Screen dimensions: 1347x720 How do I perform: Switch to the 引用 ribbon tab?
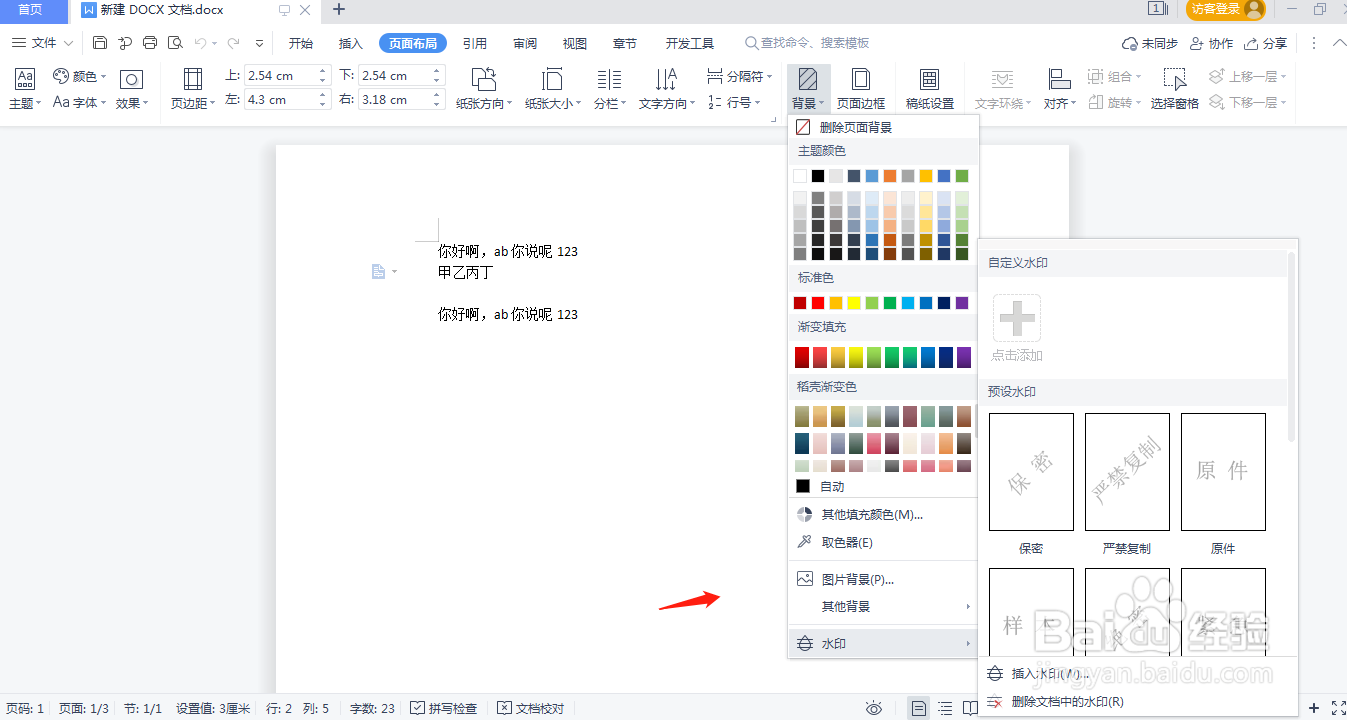(475, 43)
